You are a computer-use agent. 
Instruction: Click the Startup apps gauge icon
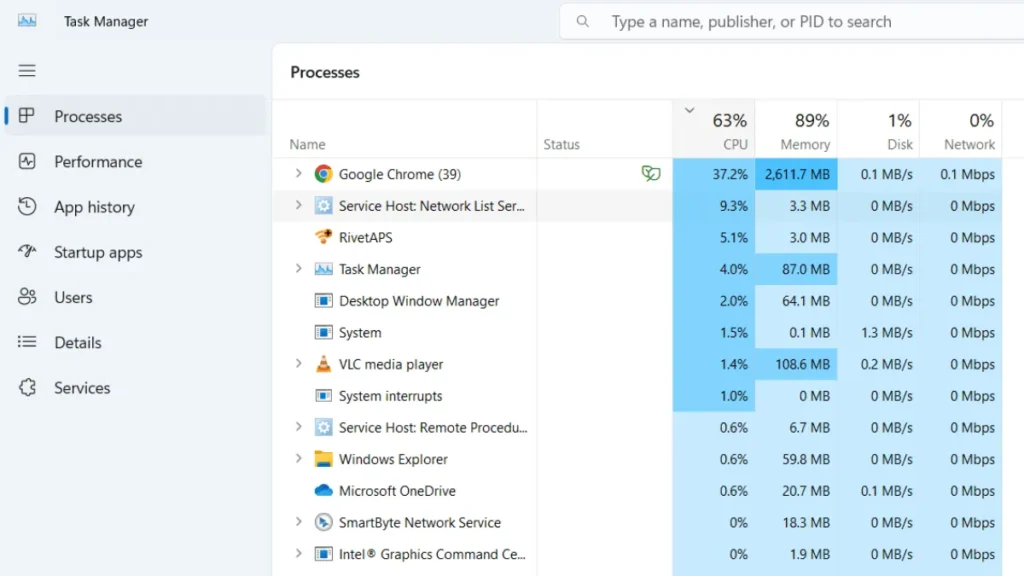[x=27, y=251]
